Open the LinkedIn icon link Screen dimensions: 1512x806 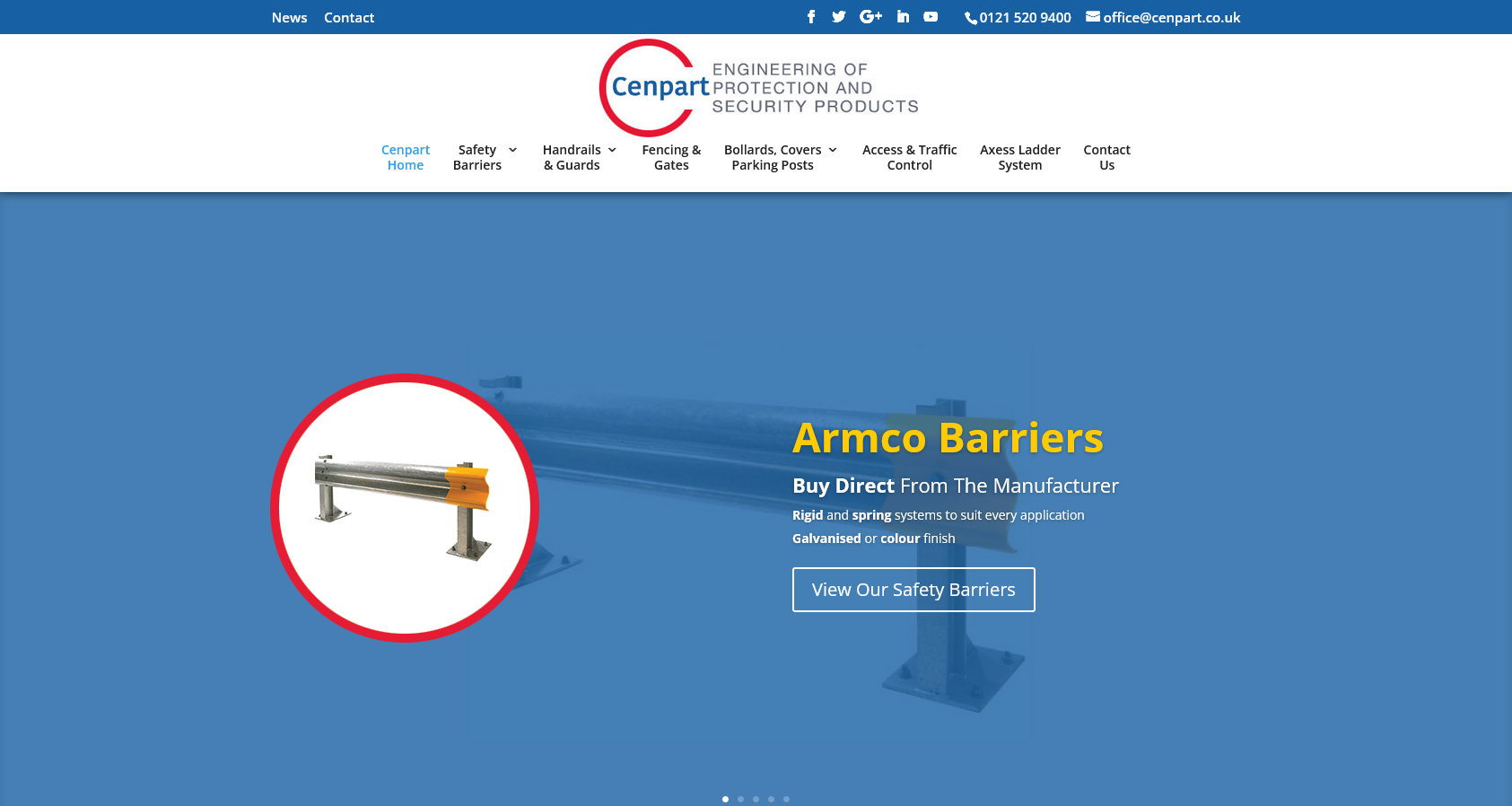coord(903,16)
